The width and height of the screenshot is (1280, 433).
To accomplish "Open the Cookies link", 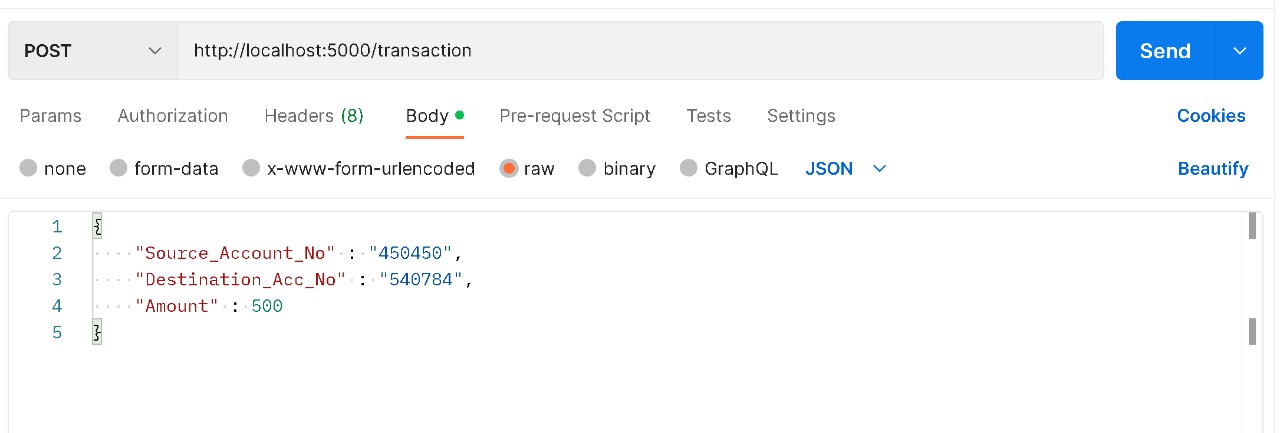I will coord(1211,116).
